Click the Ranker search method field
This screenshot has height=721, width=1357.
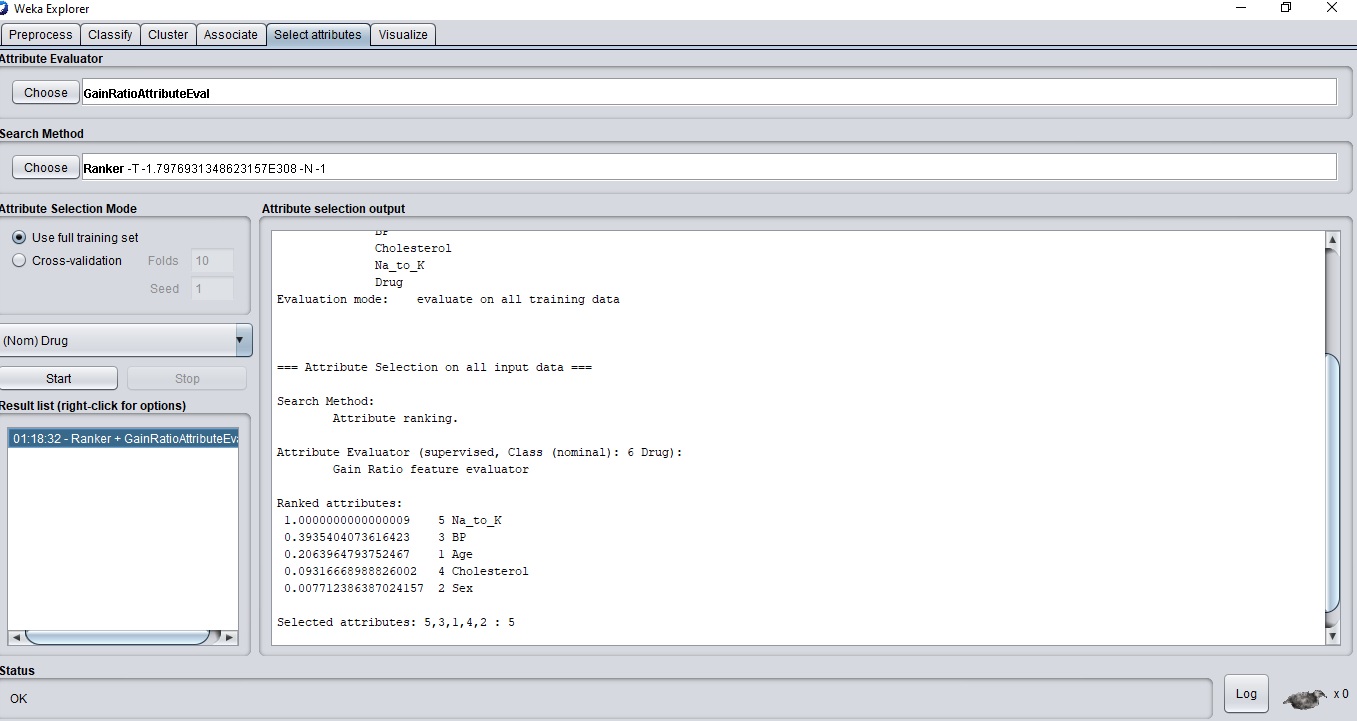(709, 167)
